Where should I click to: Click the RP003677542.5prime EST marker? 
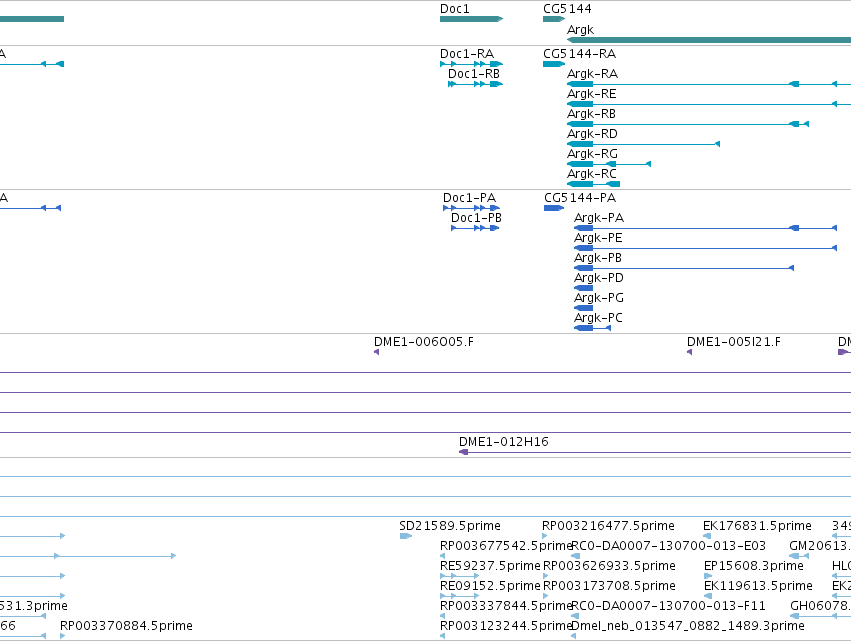click(x=442, y=556)
